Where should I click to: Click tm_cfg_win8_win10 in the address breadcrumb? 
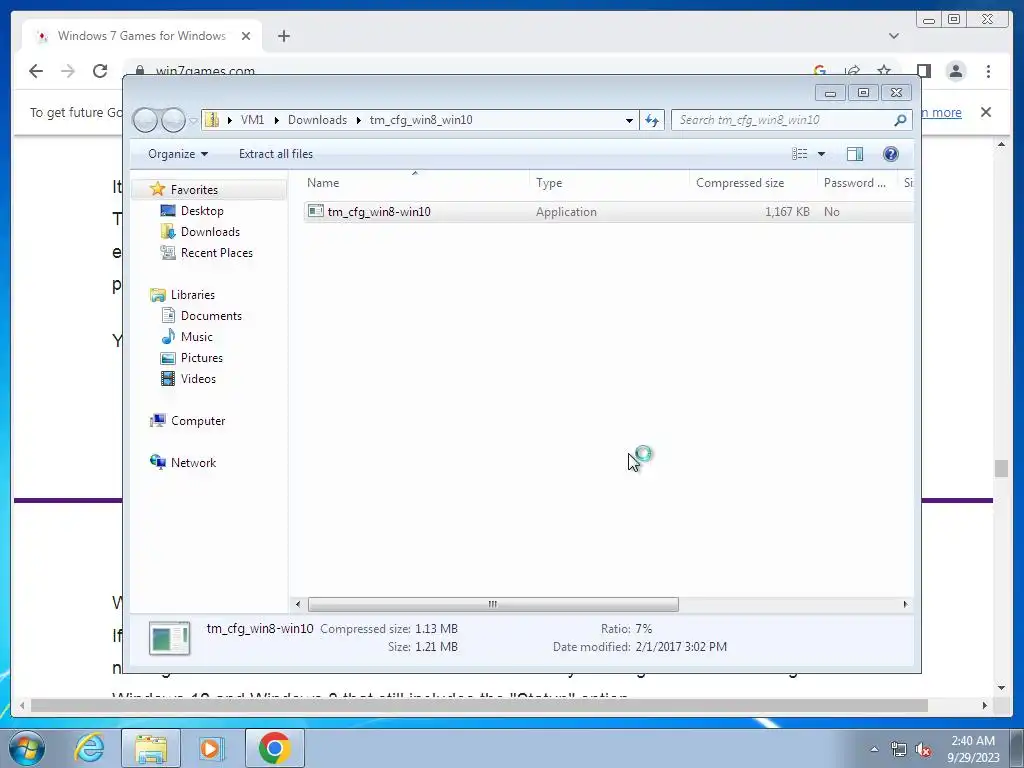421,120
